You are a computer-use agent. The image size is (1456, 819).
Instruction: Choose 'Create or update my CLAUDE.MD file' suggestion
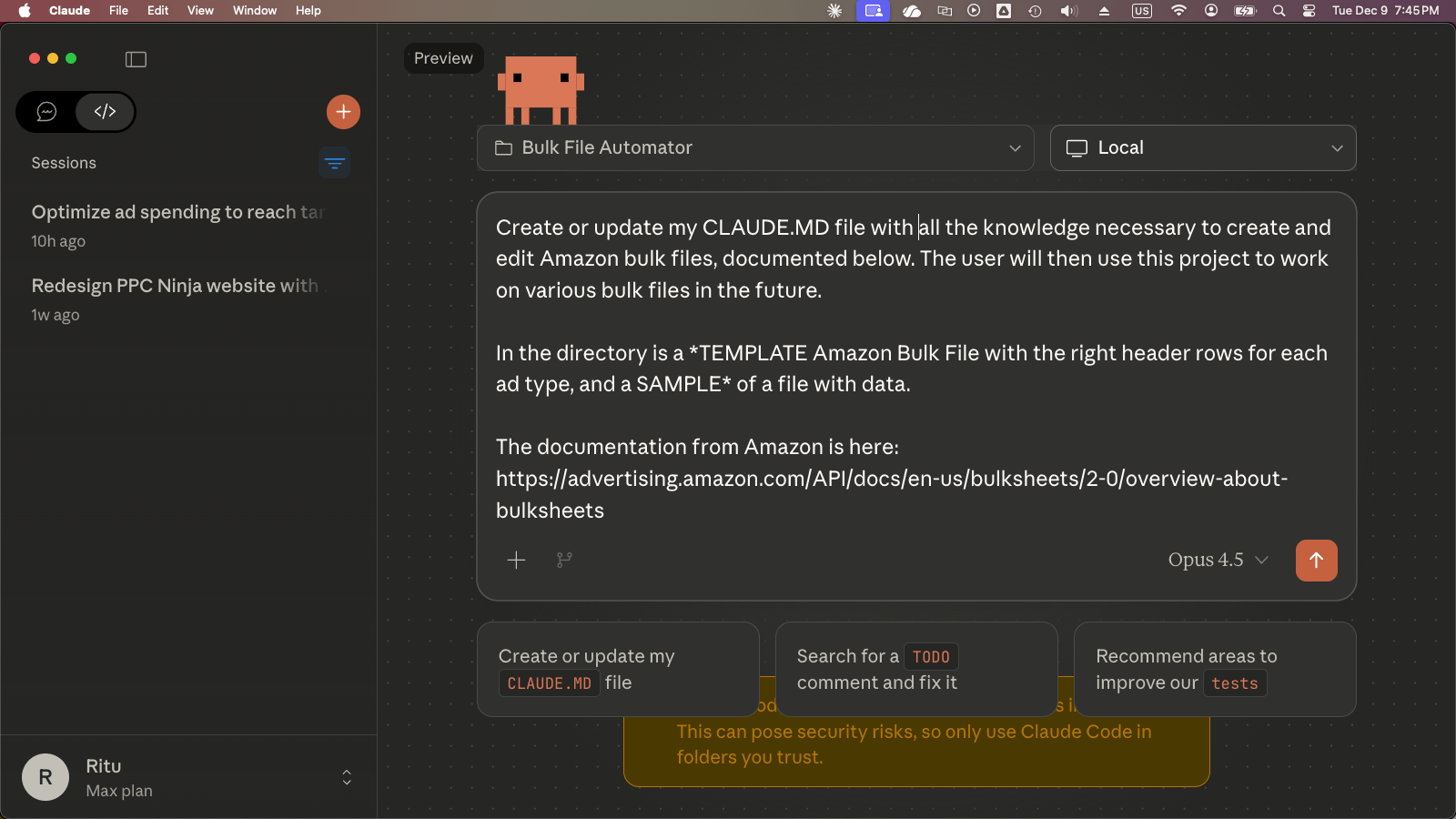(618, 669)
